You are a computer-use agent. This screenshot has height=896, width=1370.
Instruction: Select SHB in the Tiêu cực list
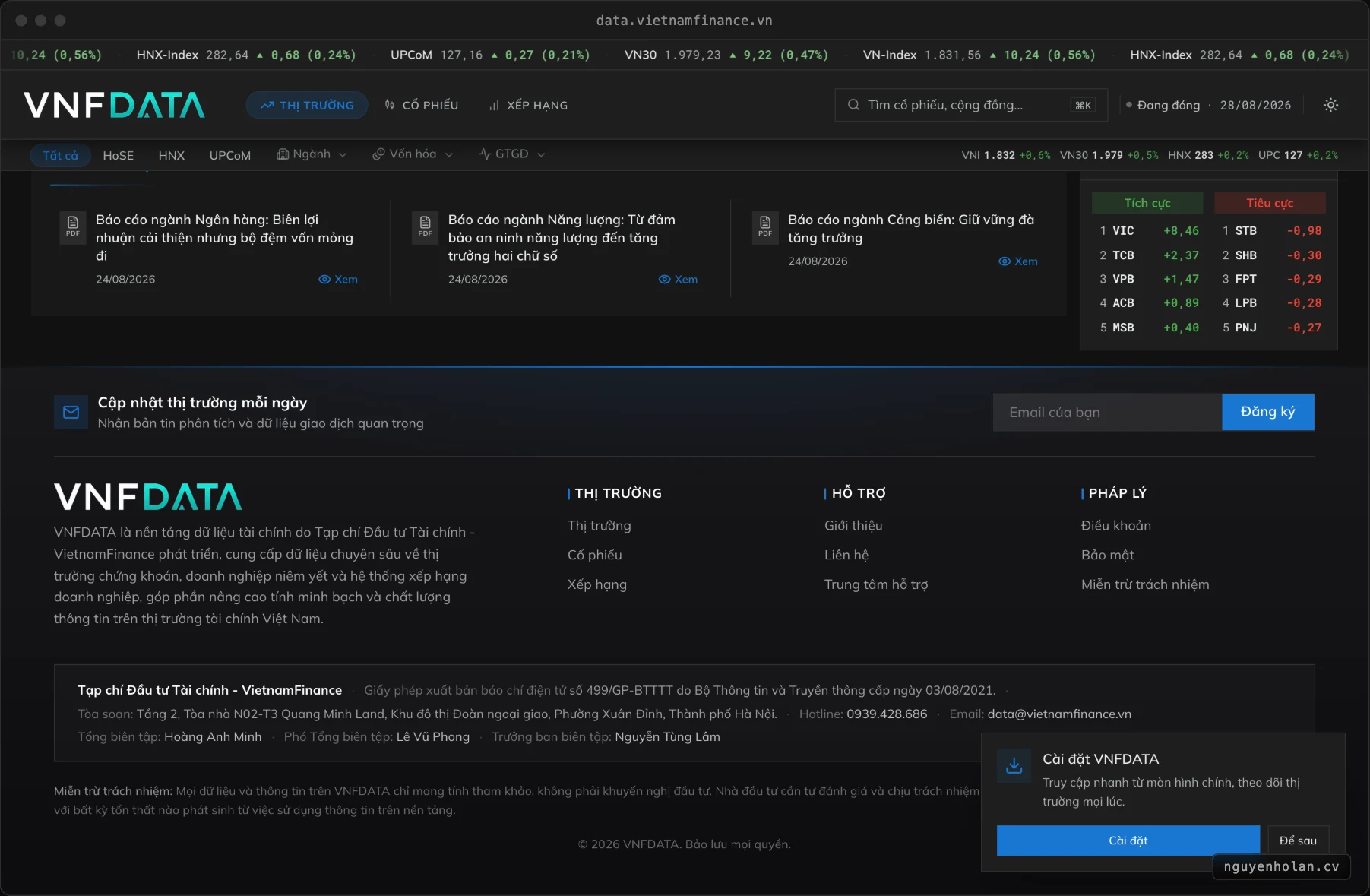click(x=1270, y=255)
